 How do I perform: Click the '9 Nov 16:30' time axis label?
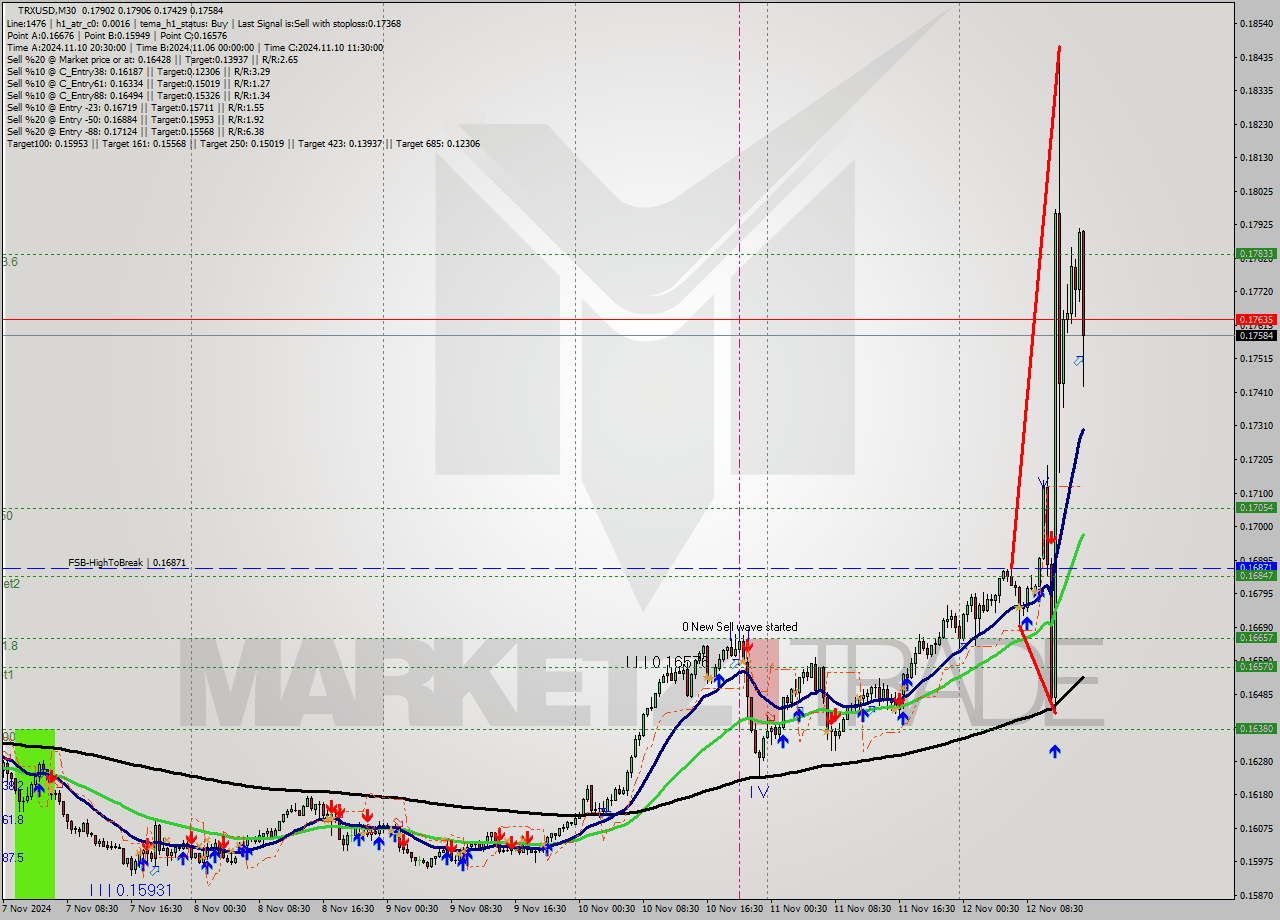pyautogui.click(x=539, y=909)
